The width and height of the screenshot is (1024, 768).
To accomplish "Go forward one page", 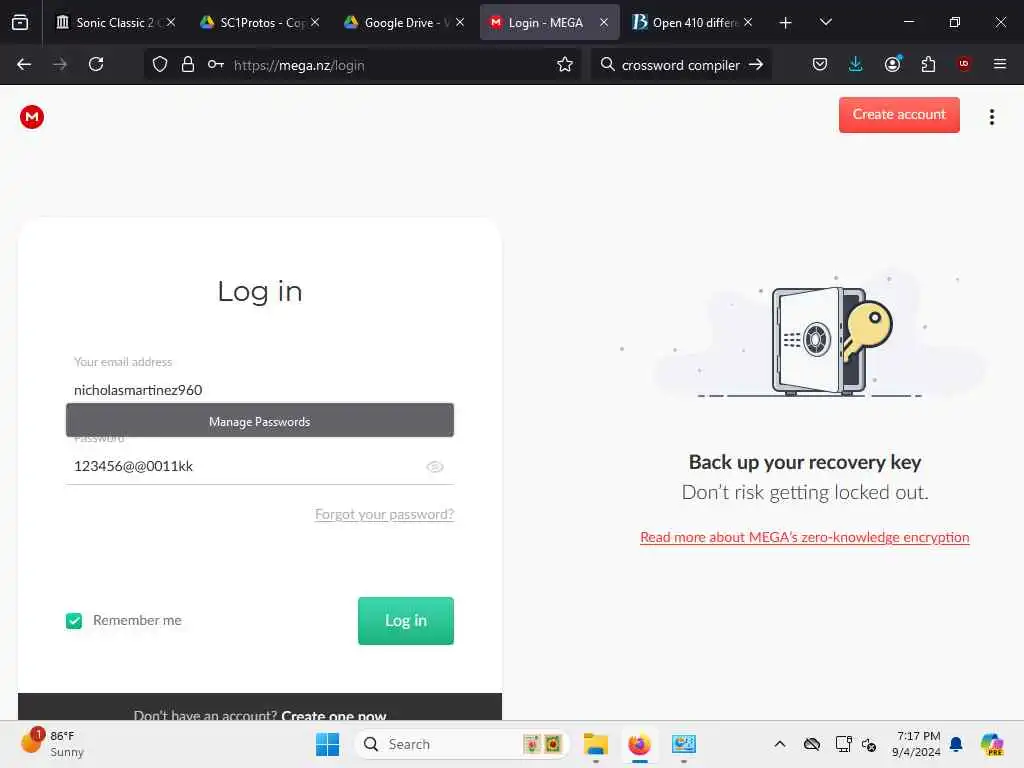I will coord(60,64).
